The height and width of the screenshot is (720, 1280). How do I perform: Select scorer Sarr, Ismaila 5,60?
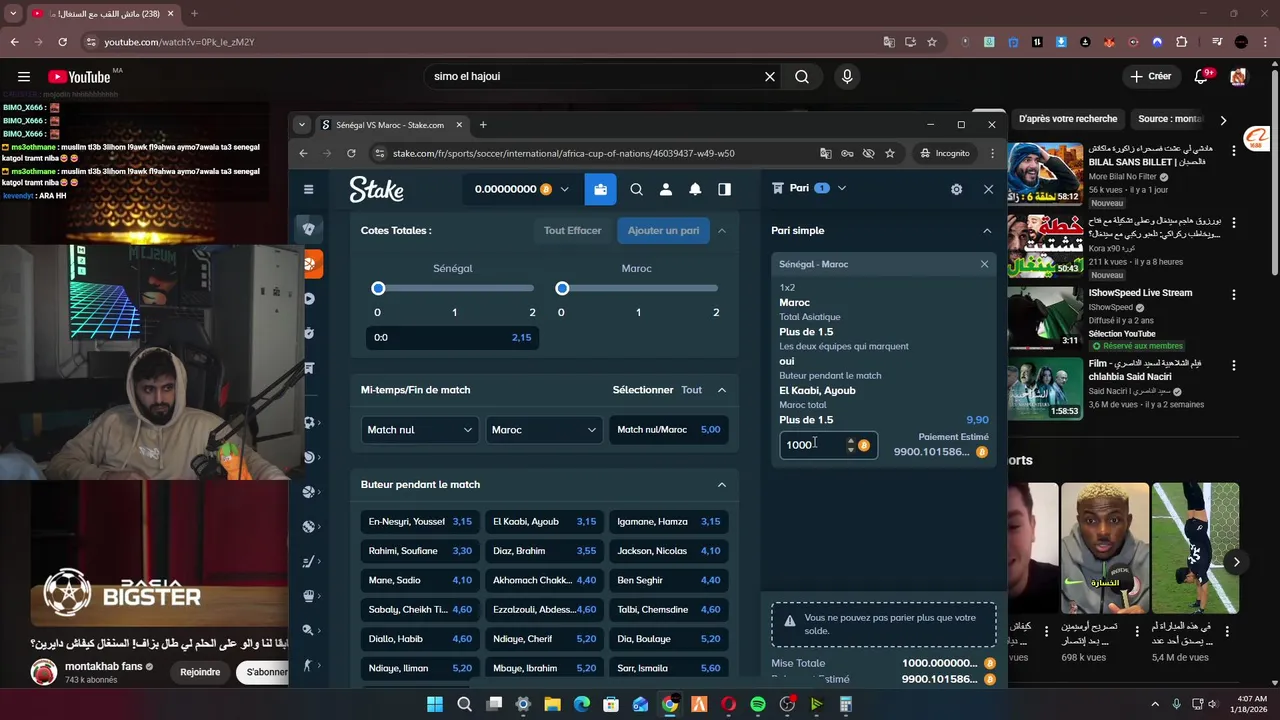tap(668, 668)
